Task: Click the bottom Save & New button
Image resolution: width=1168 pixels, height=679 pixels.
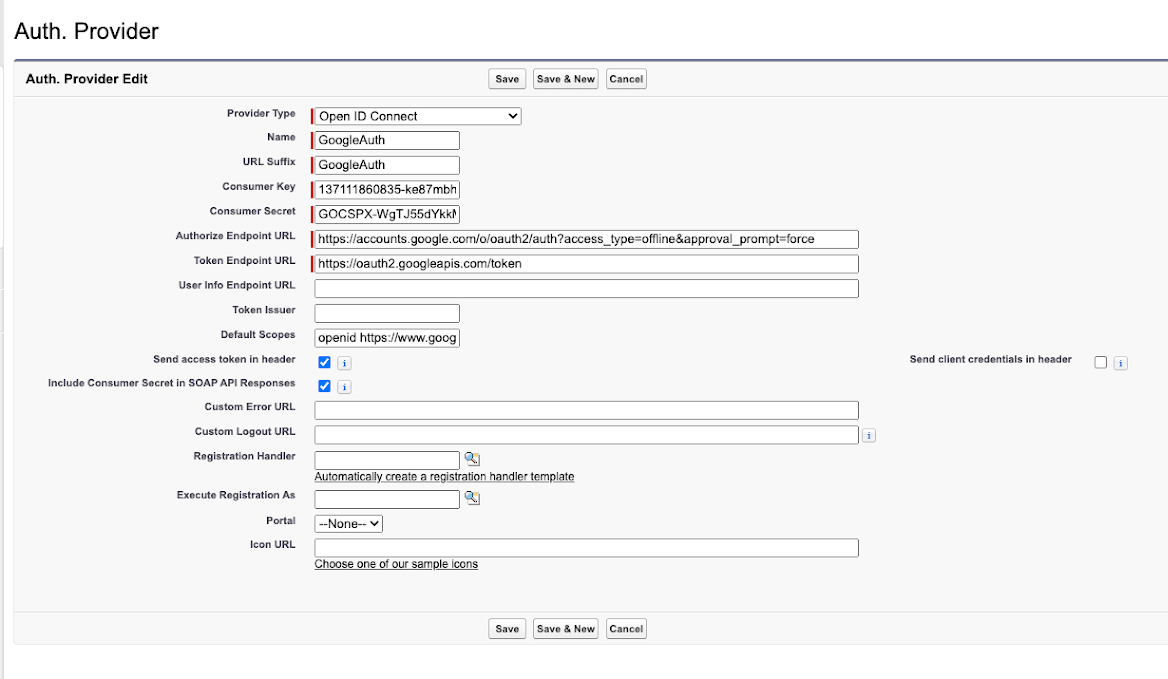Action: [566, 628]
